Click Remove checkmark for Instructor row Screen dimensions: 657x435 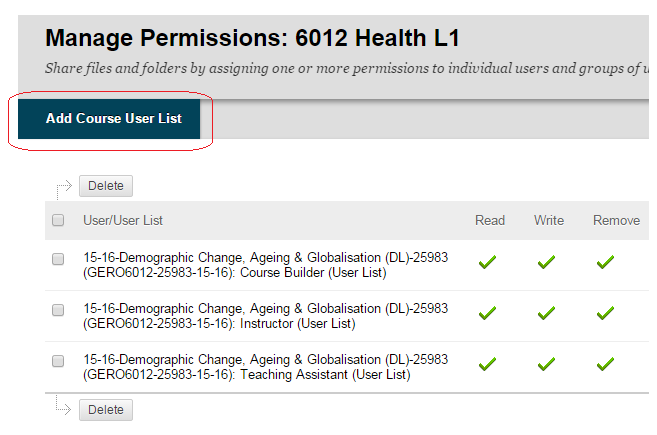point(604,314)
